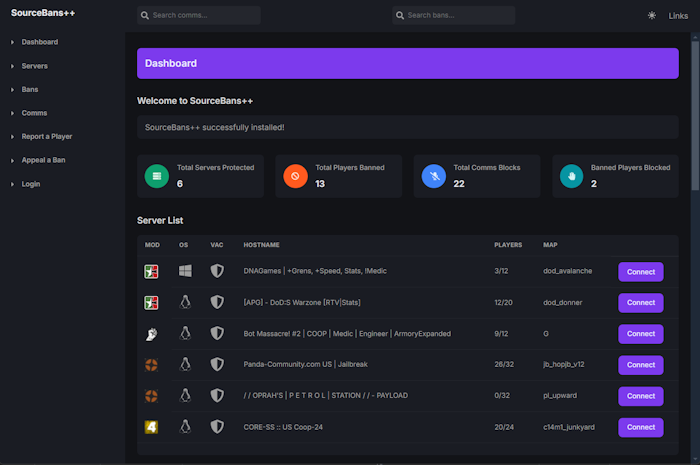
Task: Click the L4D mod icon for CORE-SS server
Action: point(151,427)
